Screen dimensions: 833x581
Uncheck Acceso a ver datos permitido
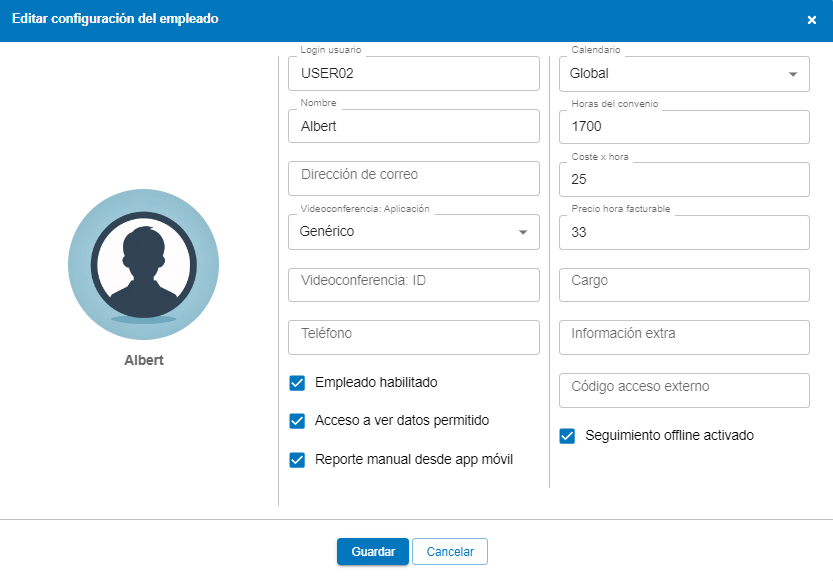click(297, 421)
